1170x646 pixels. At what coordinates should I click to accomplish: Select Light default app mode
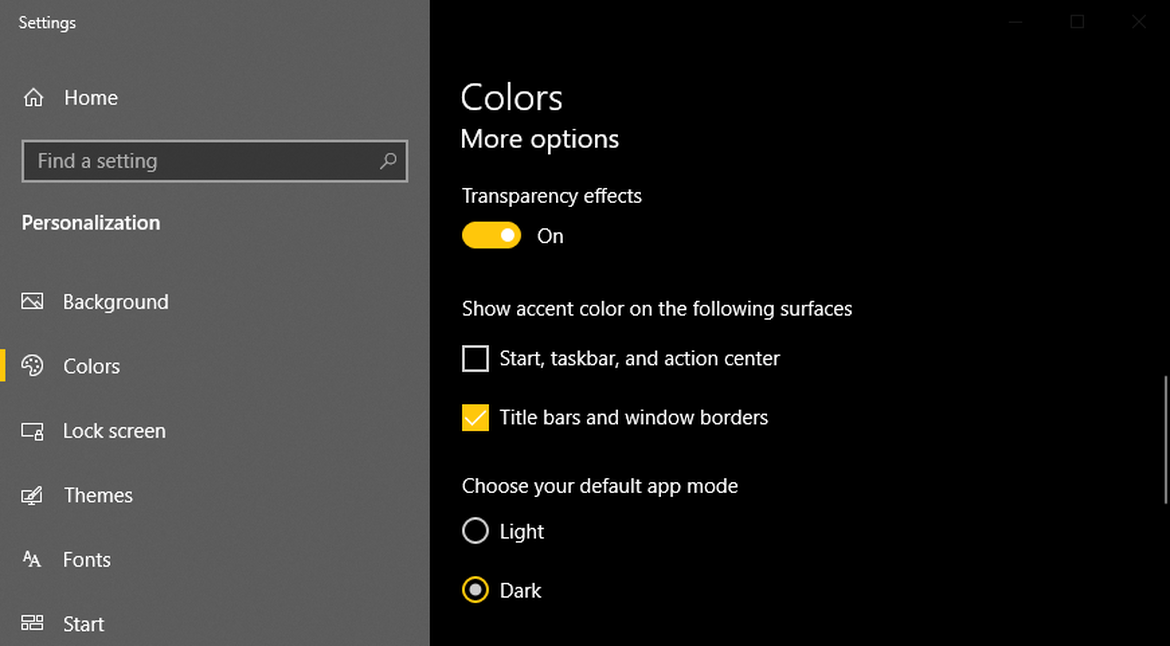(x=475, y=531)
